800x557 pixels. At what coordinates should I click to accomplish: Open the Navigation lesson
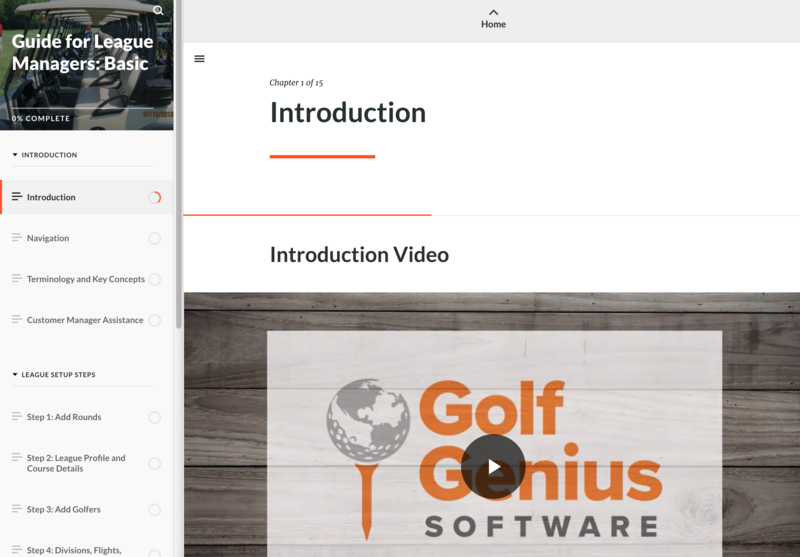pyautogui.click(x=87, y=238)
